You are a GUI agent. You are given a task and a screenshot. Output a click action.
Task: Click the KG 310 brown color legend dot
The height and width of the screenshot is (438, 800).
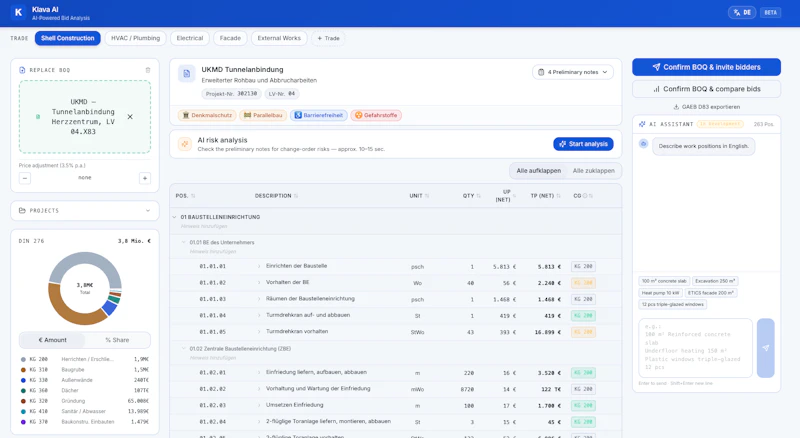(23, 370)
